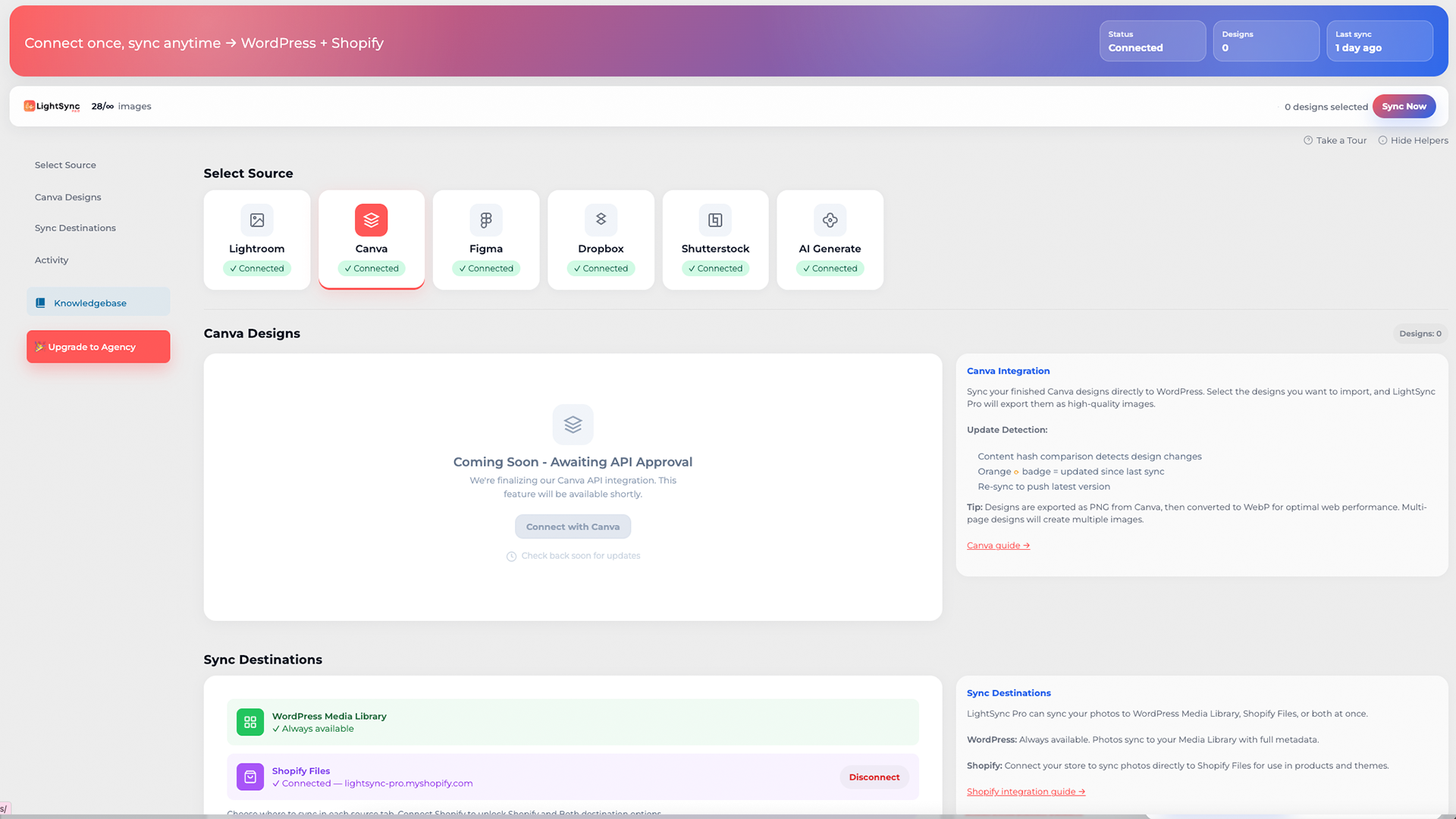The image size is (1456, 819).
Task: Click the WordPress Media Library row title
Action: [x=329, y=716]
